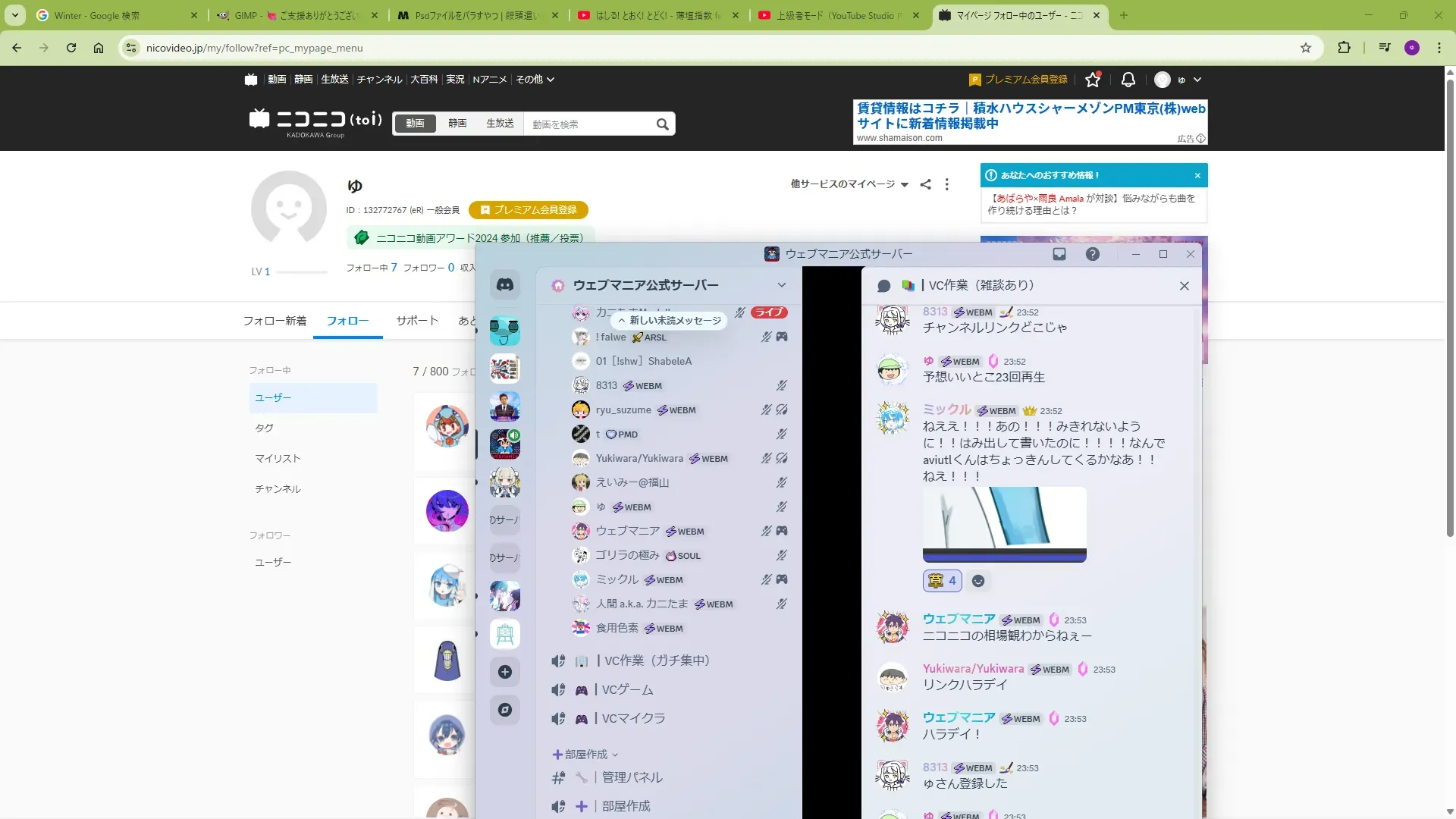
Task: Click the add a server plus icon
Action: click(505, 672)
